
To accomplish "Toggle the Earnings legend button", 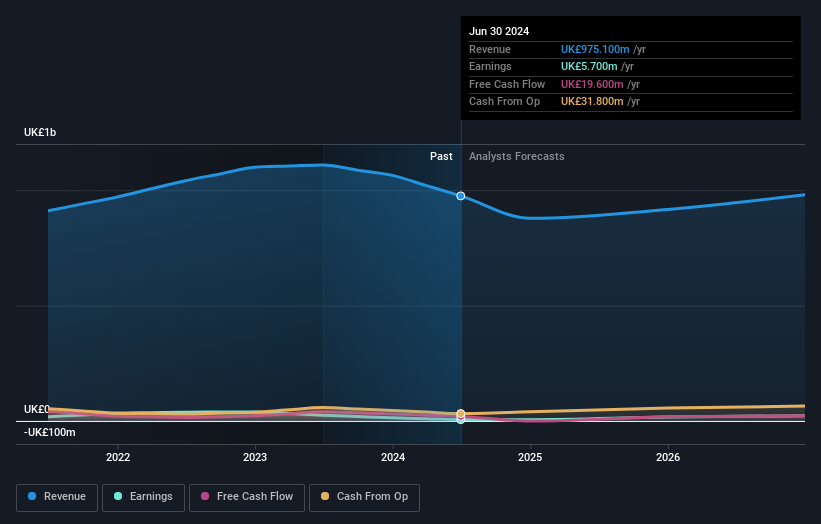I will 143,497.
